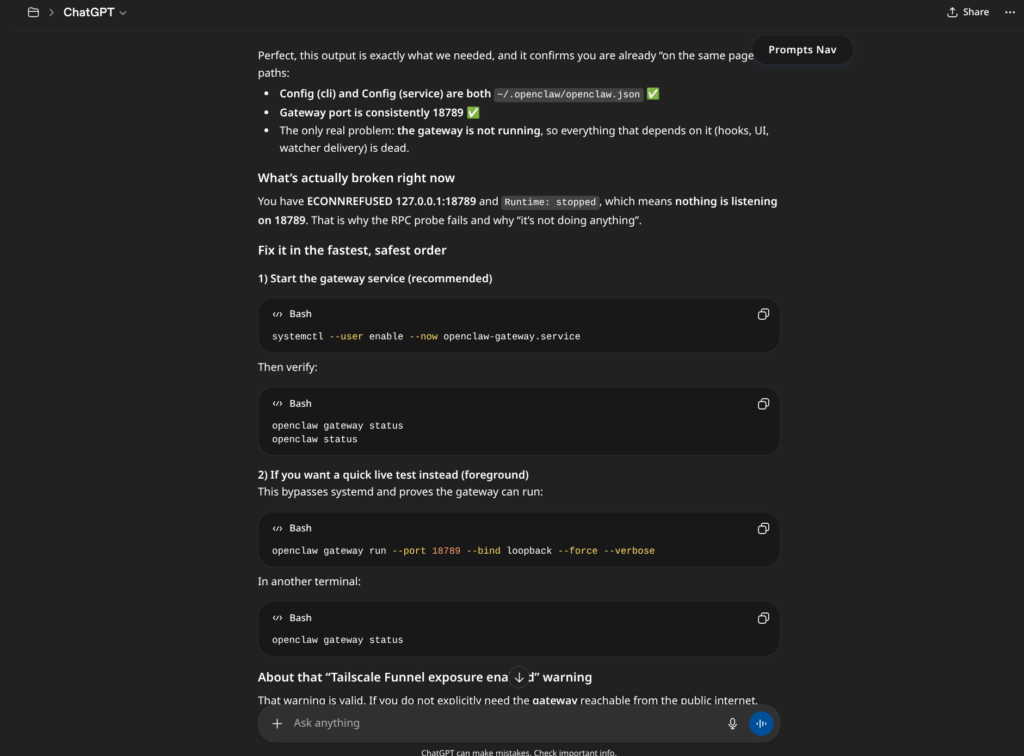Open the three-dots more options menu
Viewport: 1024px width, 756px height.
(x=1010, y=12)
